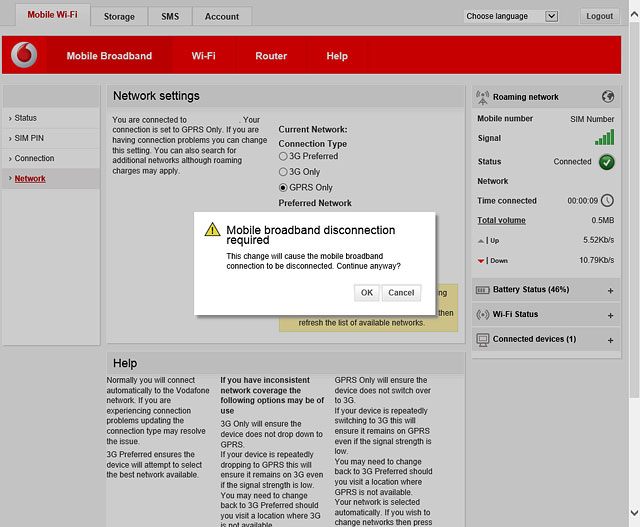Image resolution: width=640 pixels, height=527 pixels.
Task: Expand the Connected devices panel
Action: 610,340
